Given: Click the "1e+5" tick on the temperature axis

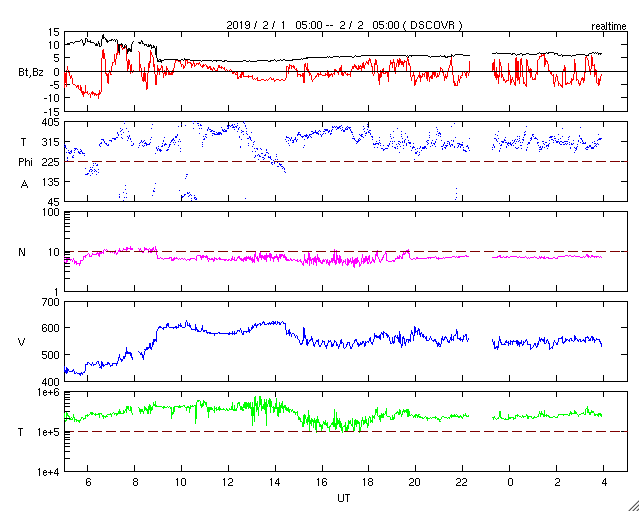Looking at the screenshot, I should click(x=49, y=432).
